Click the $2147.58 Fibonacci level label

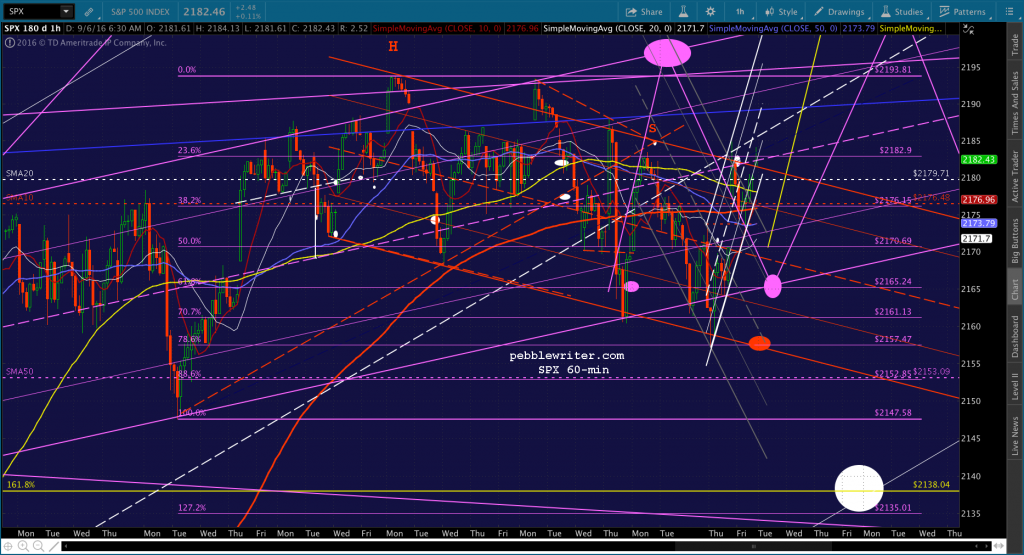[x=893, y=413]
